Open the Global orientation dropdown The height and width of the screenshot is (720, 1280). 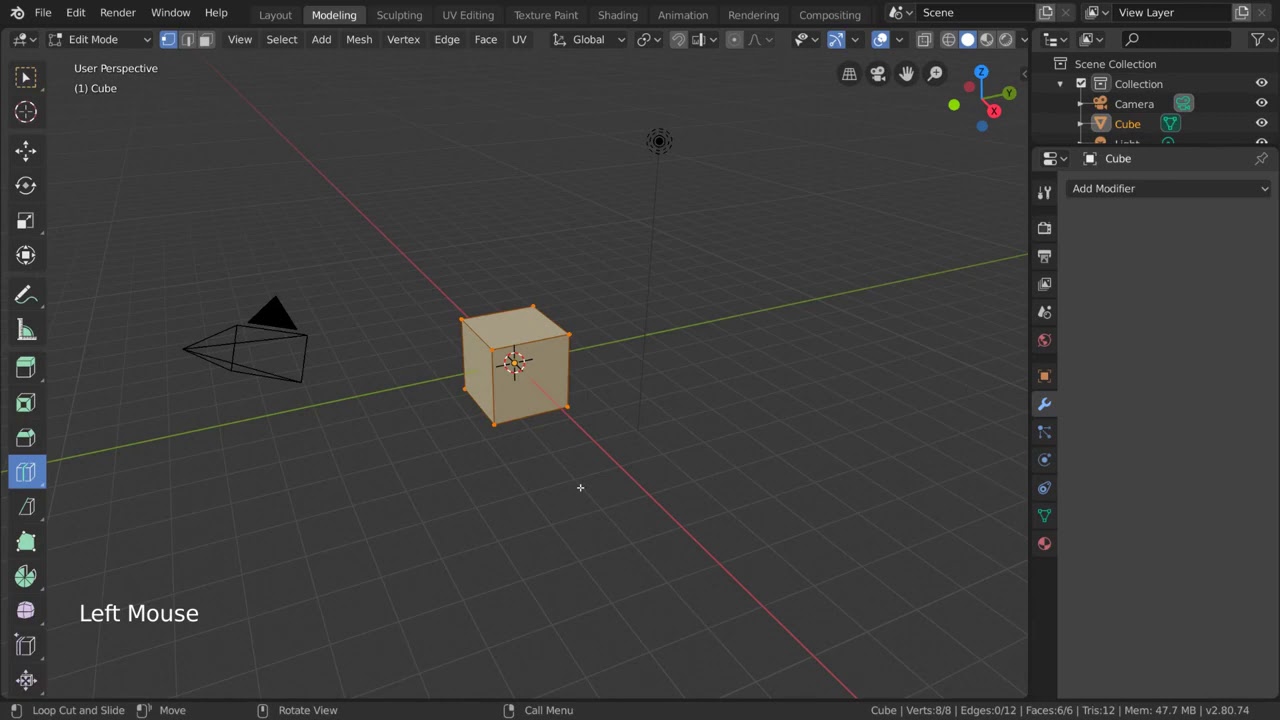588,40
